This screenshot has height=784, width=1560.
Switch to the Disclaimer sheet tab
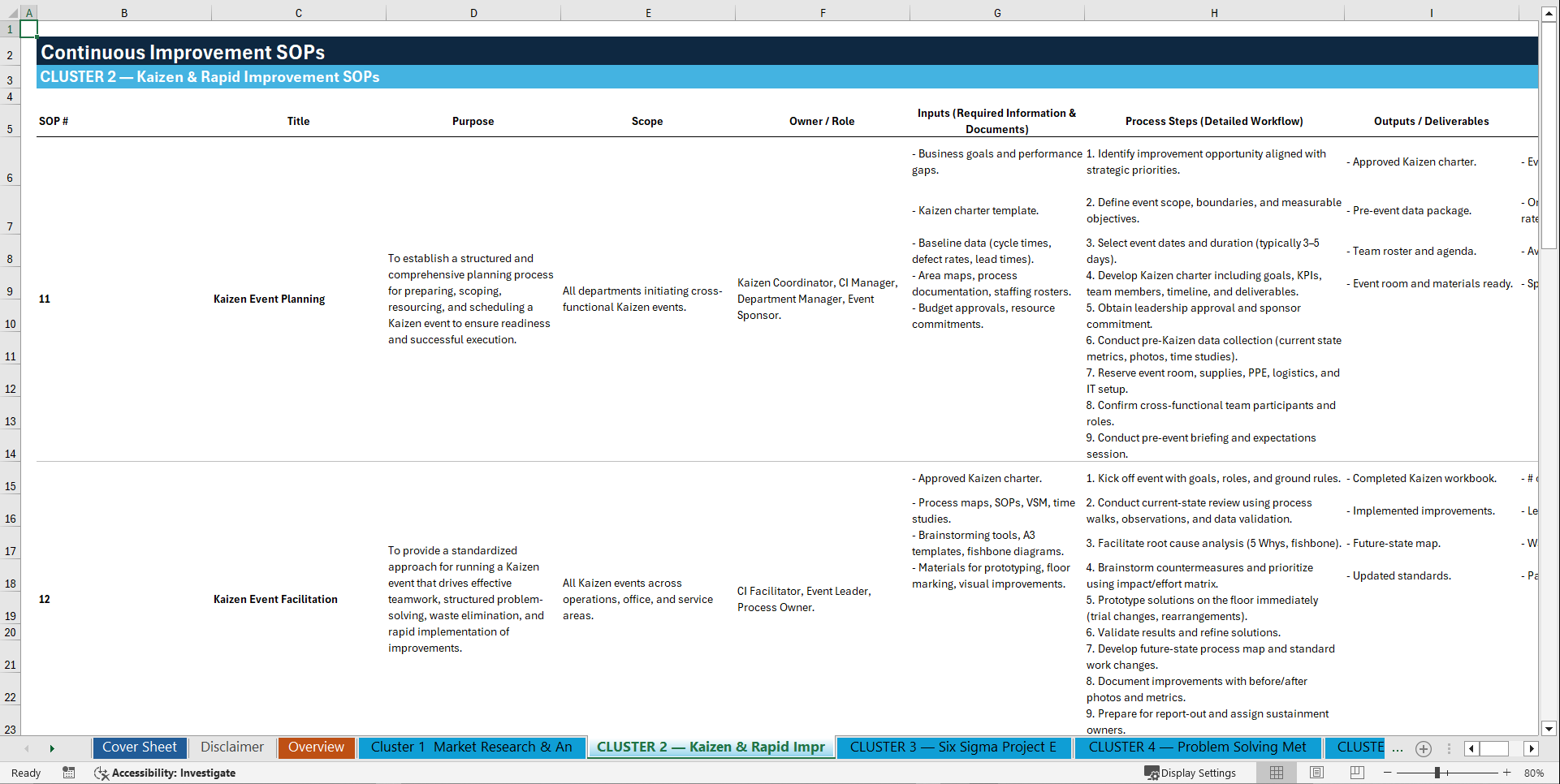[231, 747]
